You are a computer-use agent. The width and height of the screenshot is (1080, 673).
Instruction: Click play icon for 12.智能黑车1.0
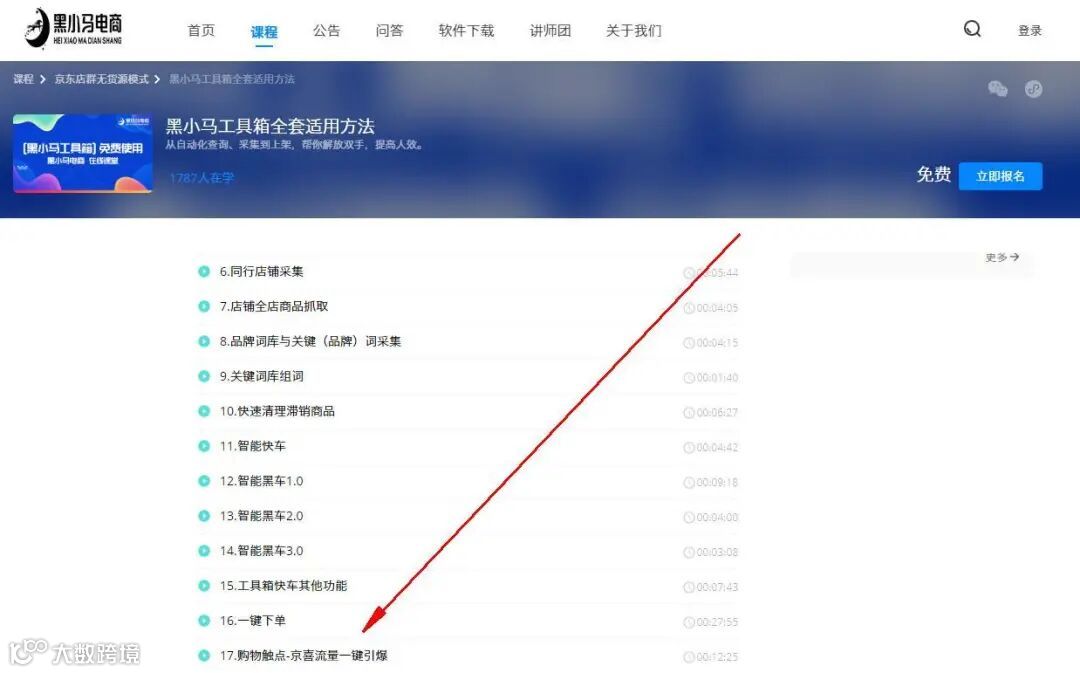click(x=204, y=481)
